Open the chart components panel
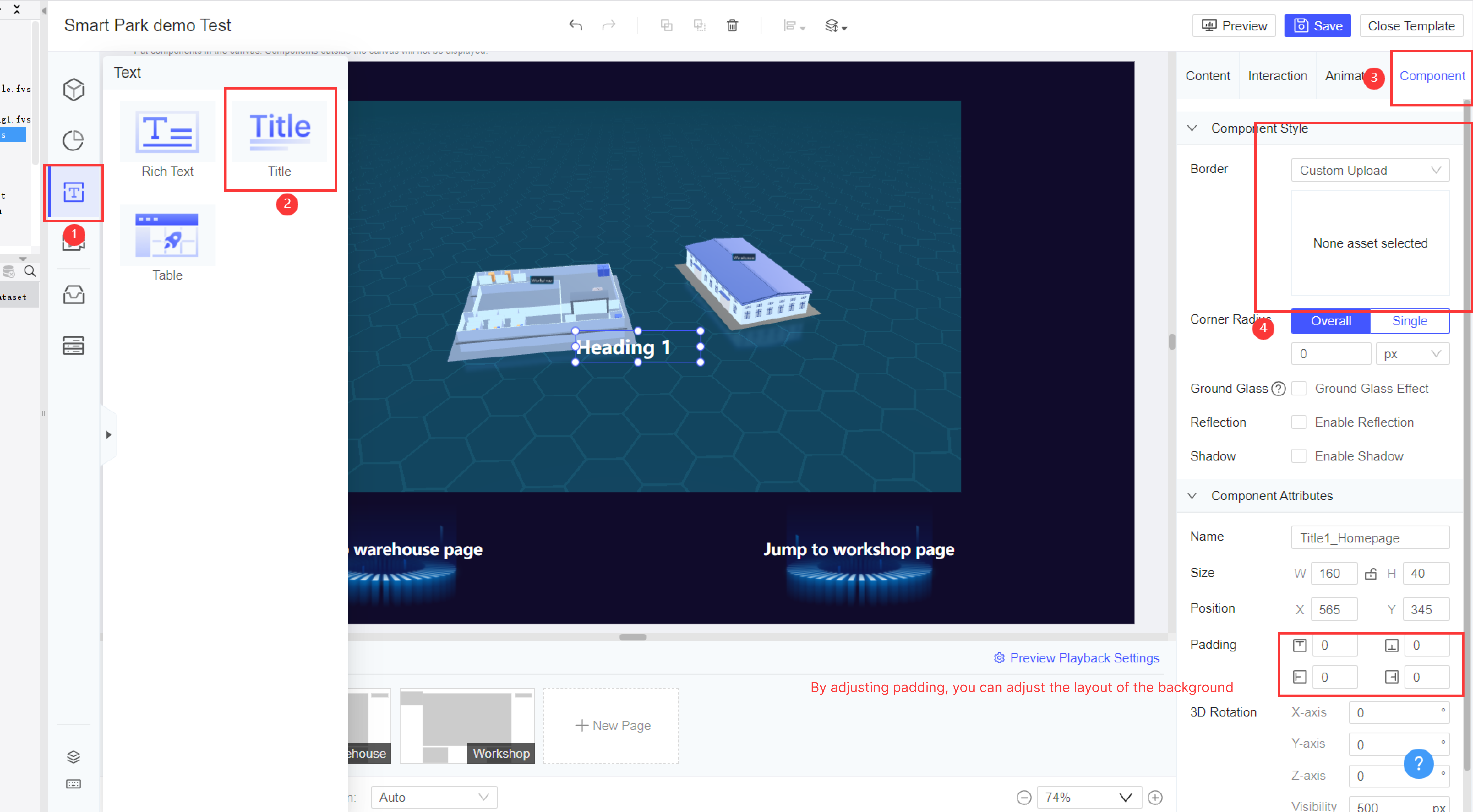 click(x=73, y=140)
